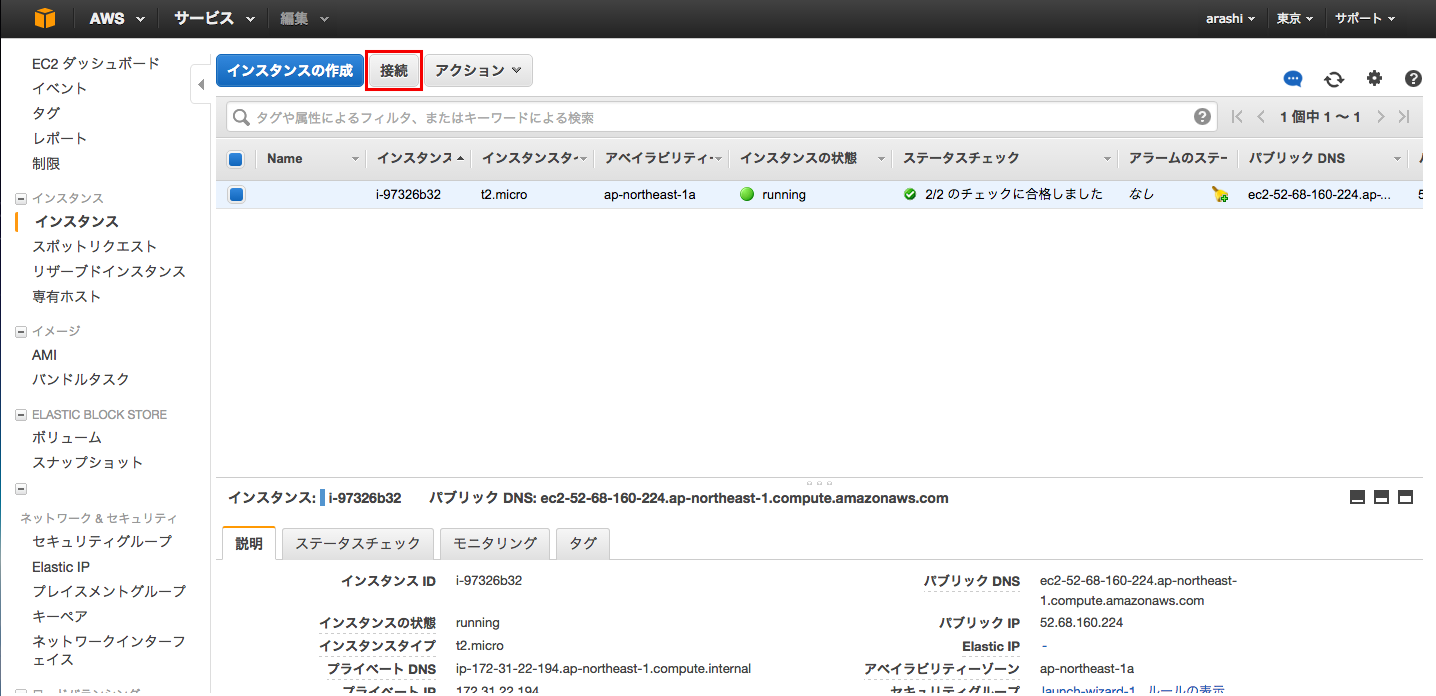Switch to the ステータスチェック tab
The height and width of the screenshot is (696, 1436).
tap(357, 543)
